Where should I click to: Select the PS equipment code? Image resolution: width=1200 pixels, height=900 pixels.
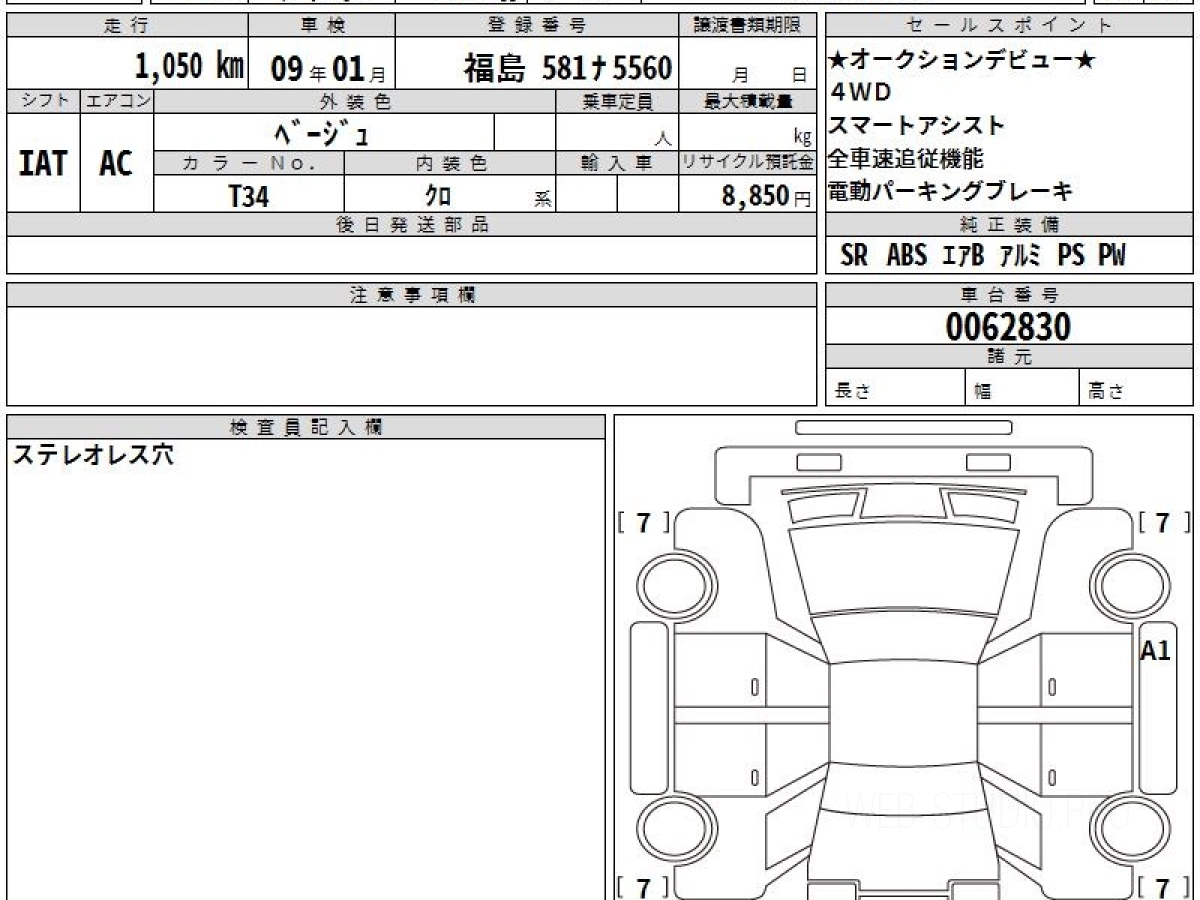pyautogui.click(x=1071, y=256)
